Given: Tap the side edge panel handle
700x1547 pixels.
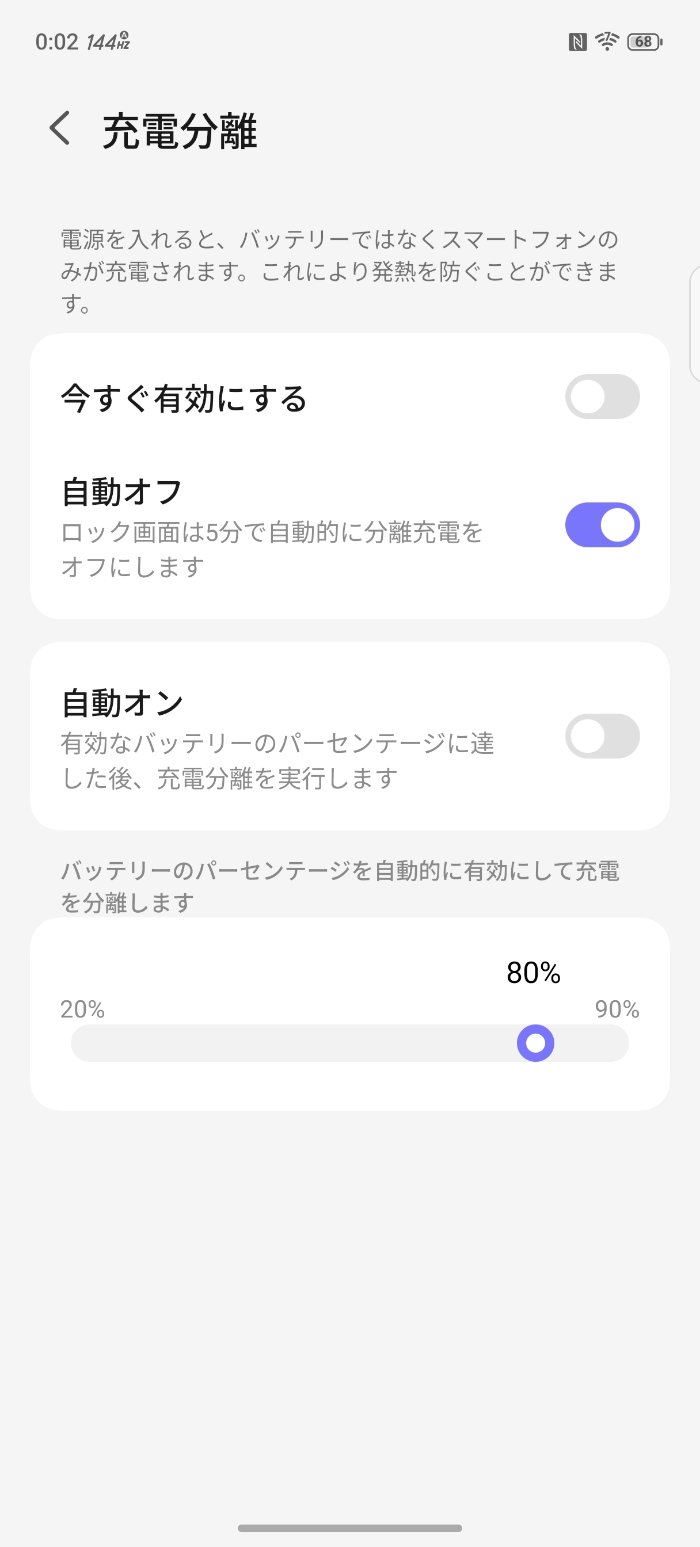Looking at the screenshot, I should (x=694, y=324).
